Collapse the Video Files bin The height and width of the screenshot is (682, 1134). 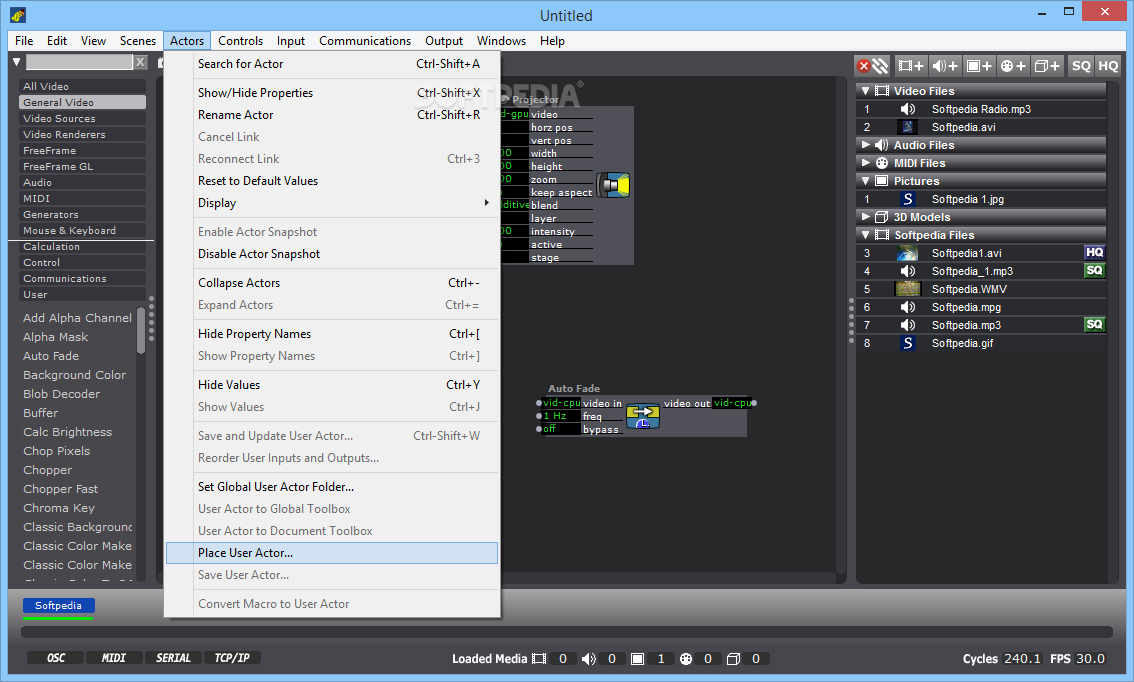[865, 91]
